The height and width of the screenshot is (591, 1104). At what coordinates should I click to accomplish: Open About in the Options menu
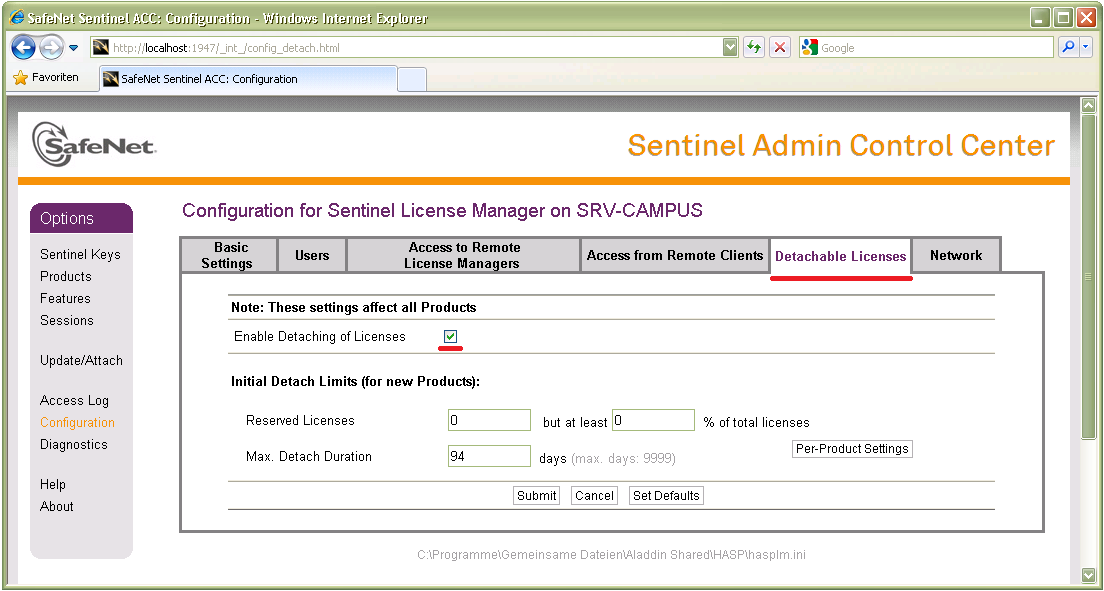pyautogui.click(x=56, y=506)
